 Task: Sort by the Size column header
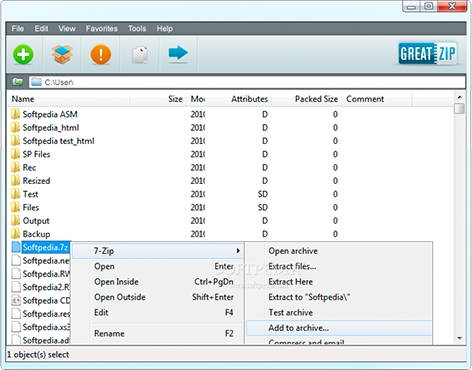[x=158, y=99]
